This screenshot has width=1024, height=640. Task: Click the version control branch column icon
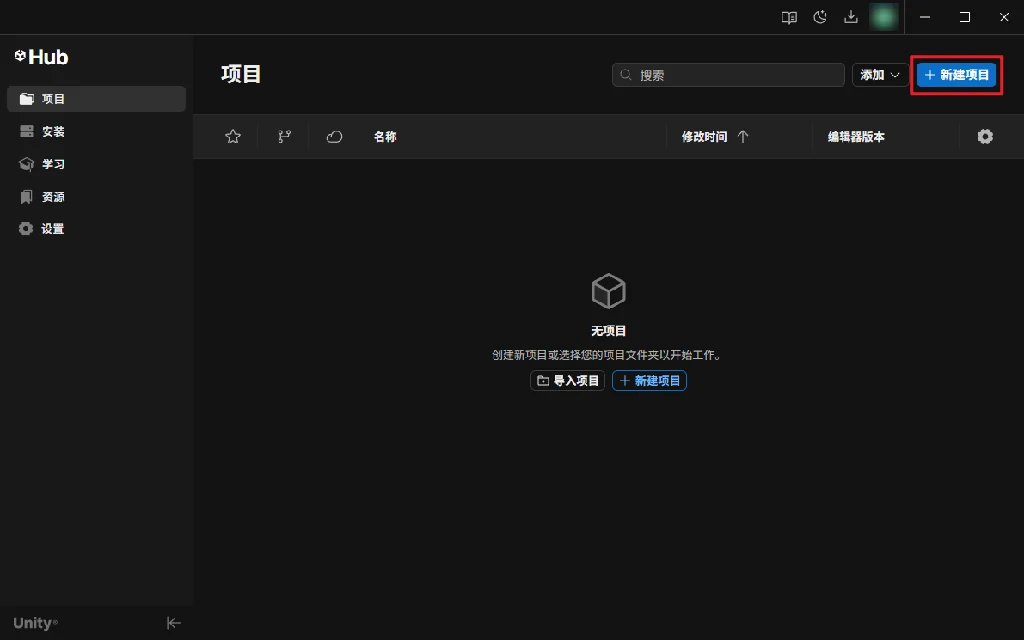tap(284, 137)
